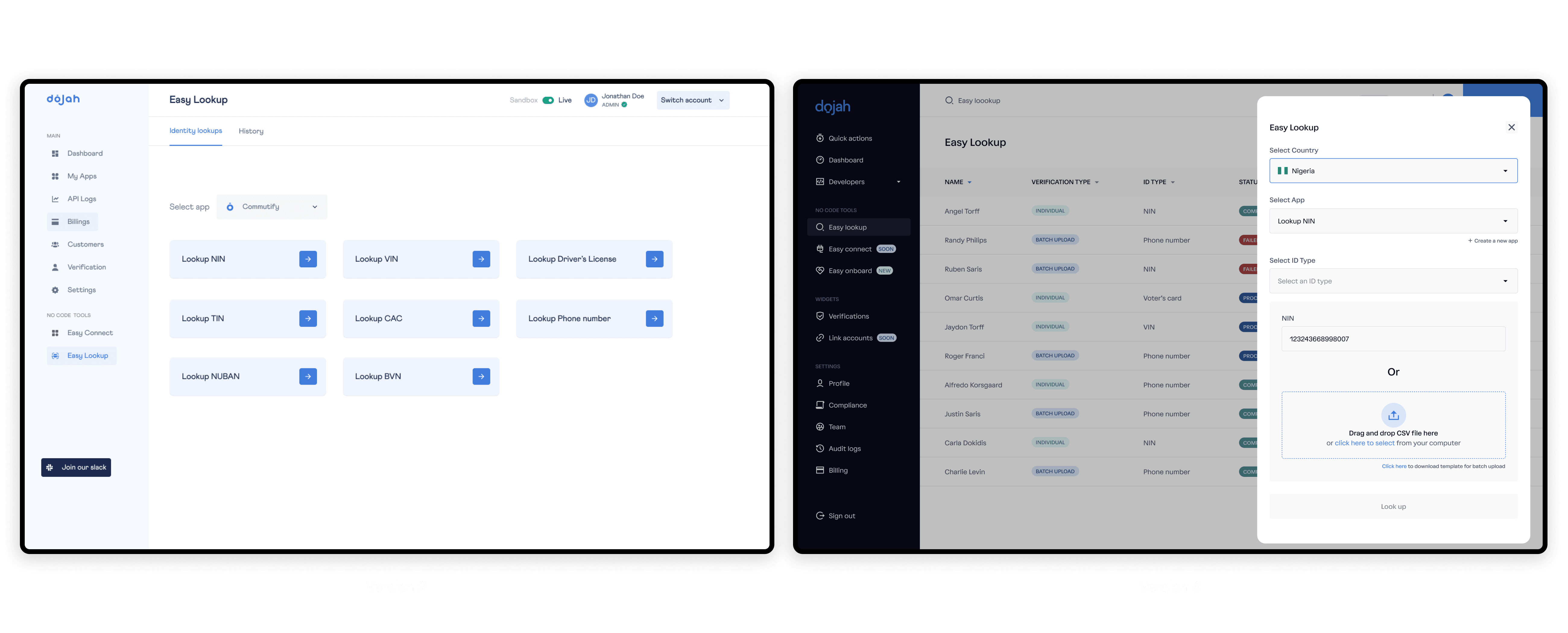Screen dimensions: 1568x633
Task: Click the Verifications shield icon
Action: click(x=820, y=316)
